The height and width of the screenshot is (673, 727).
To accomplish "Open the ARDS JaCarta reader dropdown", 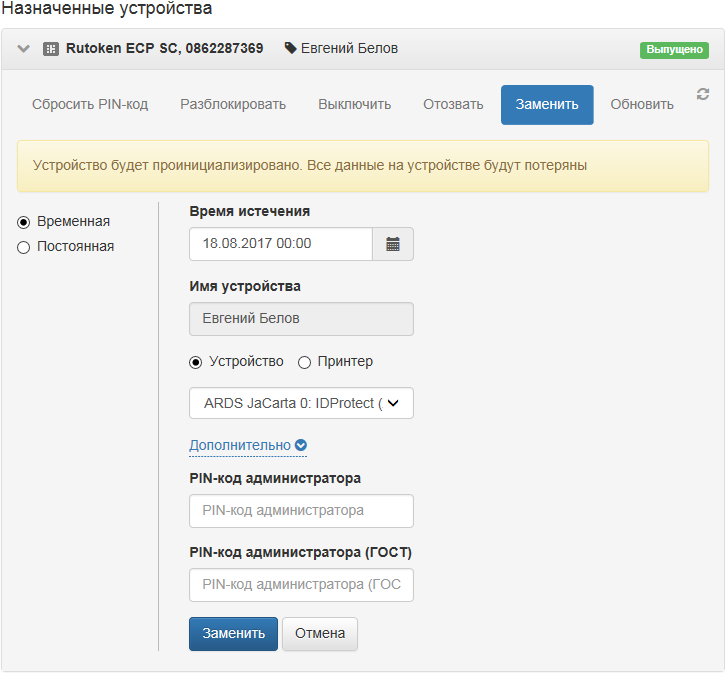I will [301, 403].
